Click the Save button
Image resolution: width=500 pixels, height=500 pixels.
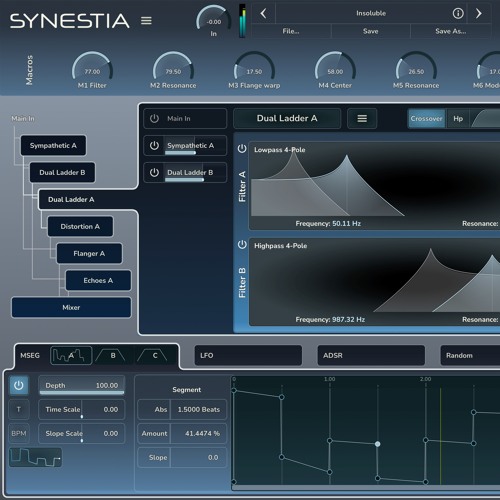tap(370, 31)
